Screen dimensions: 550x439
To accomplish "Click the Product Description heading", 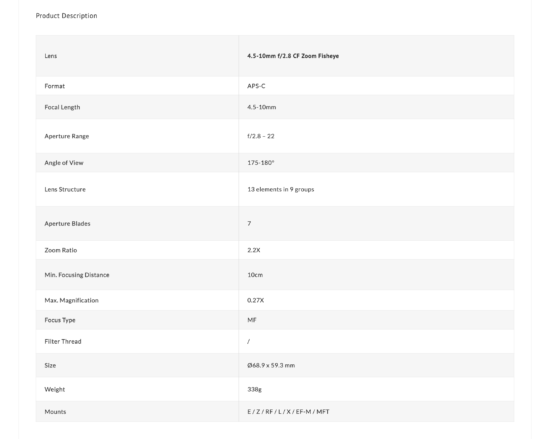I will (x=66, y=16).
